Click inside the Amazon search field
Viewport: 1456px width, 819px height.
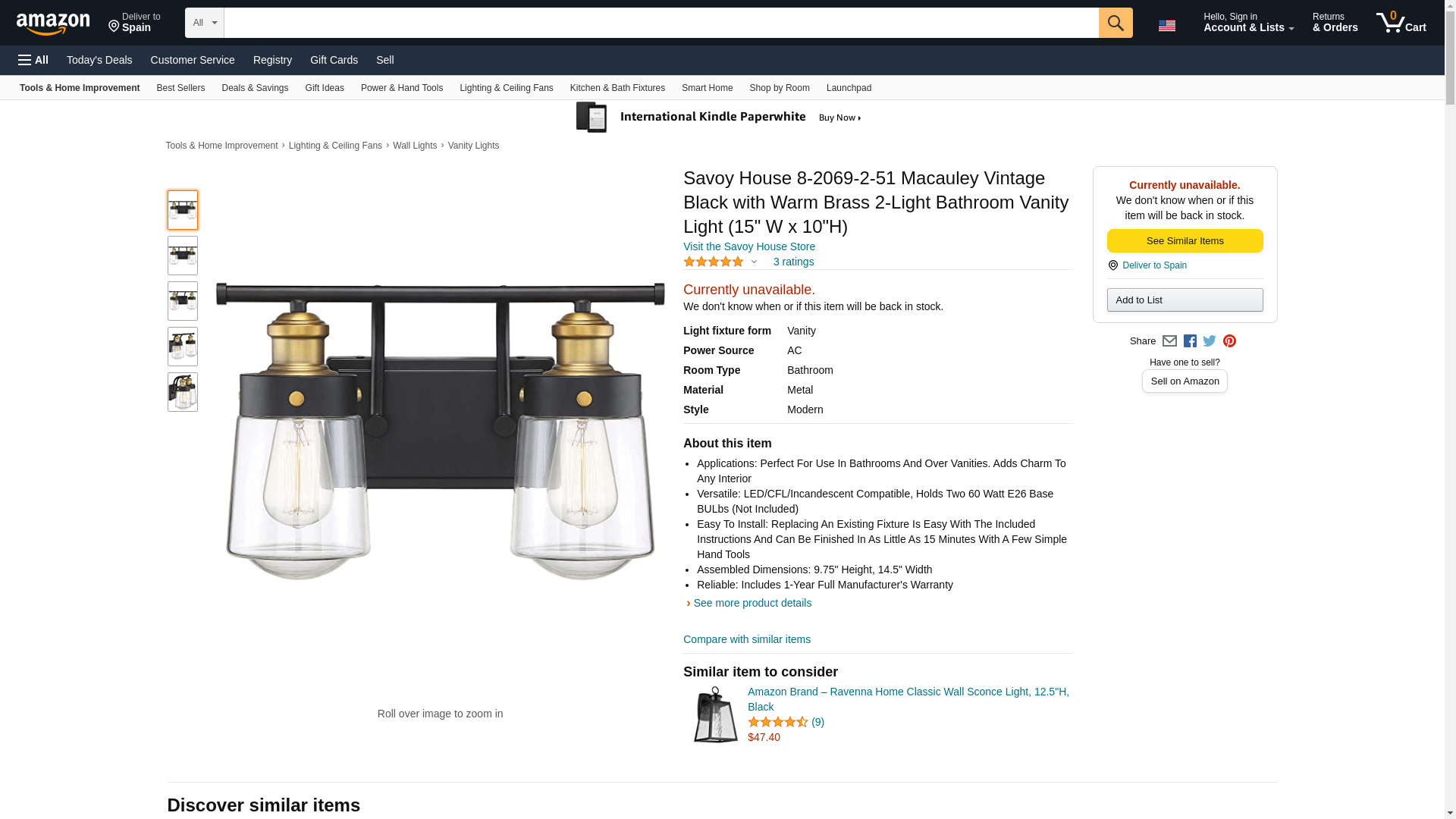pos(661,23)
